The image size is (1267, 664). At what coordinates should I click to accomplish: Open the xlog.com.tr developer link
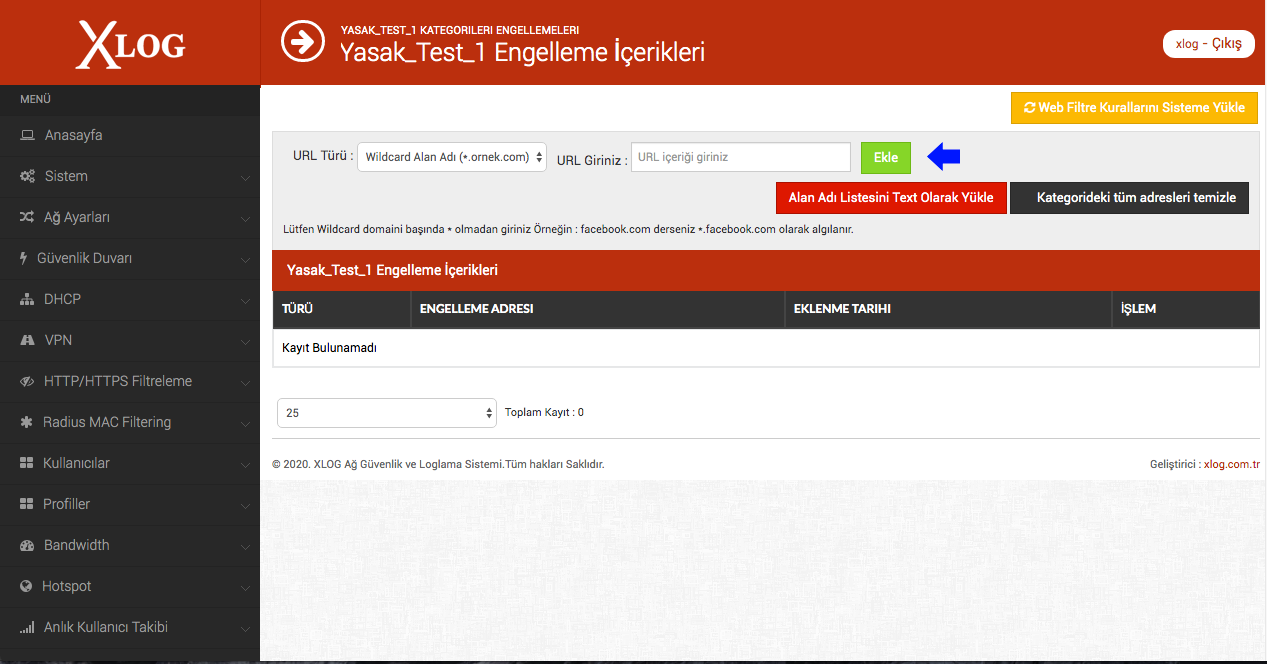pos(1232,464)
